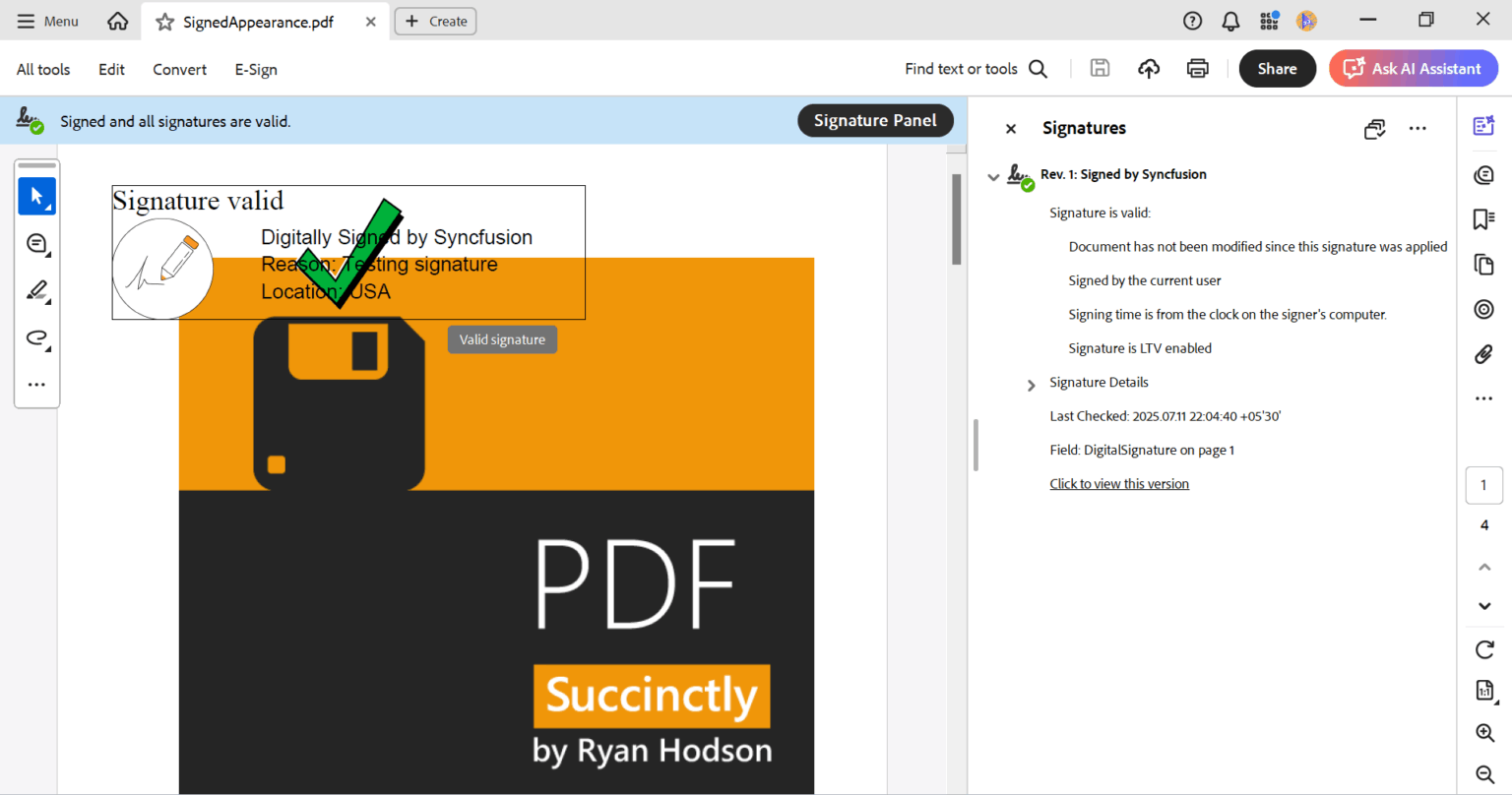Click the 'Click to view this version' link
Image resolution: width=1512 pixels, height=795 pixels.
coord(1119,483)
